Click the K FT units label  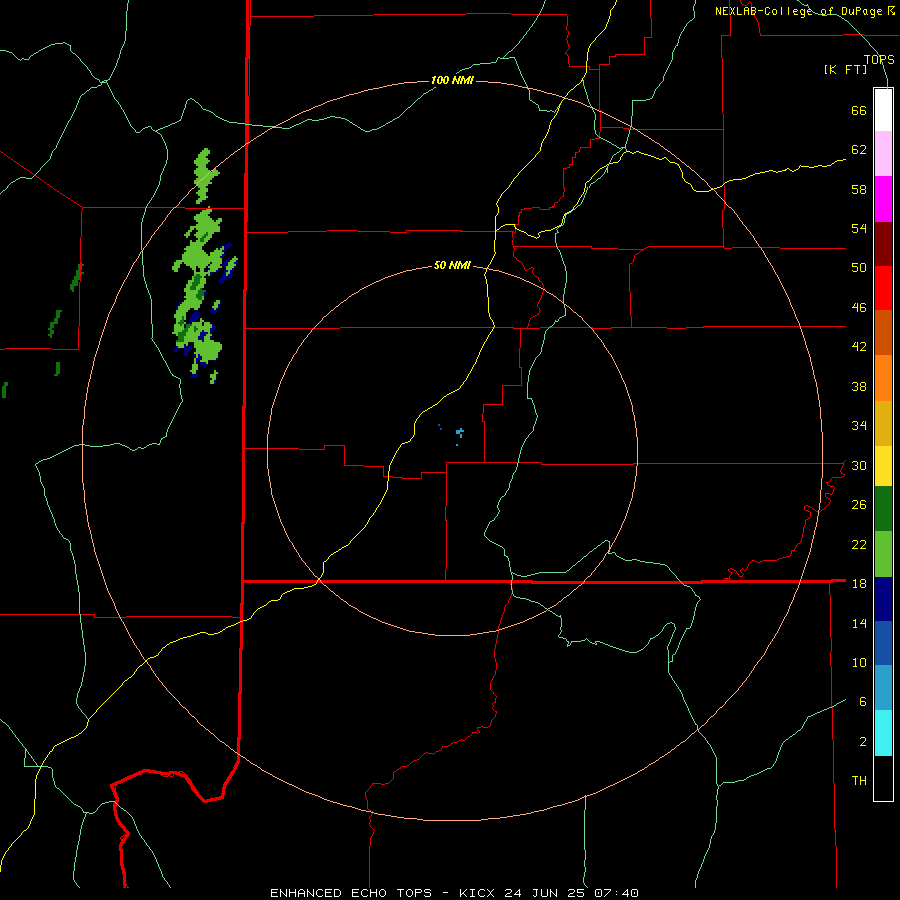click(x=846, y=69)
